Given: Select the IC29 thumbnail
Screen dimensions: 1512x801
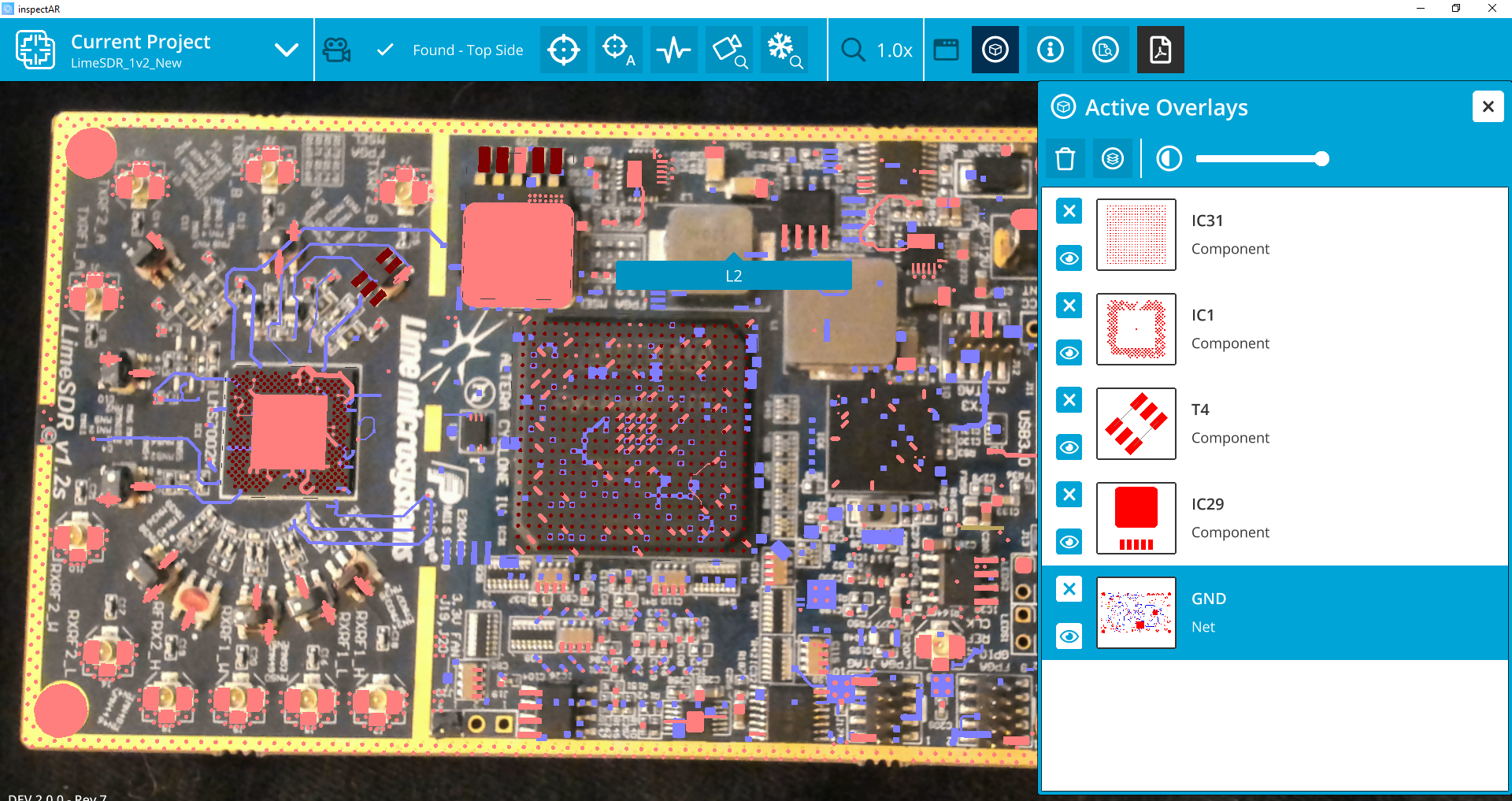Looking at the screenshot, I should 1136,518.
